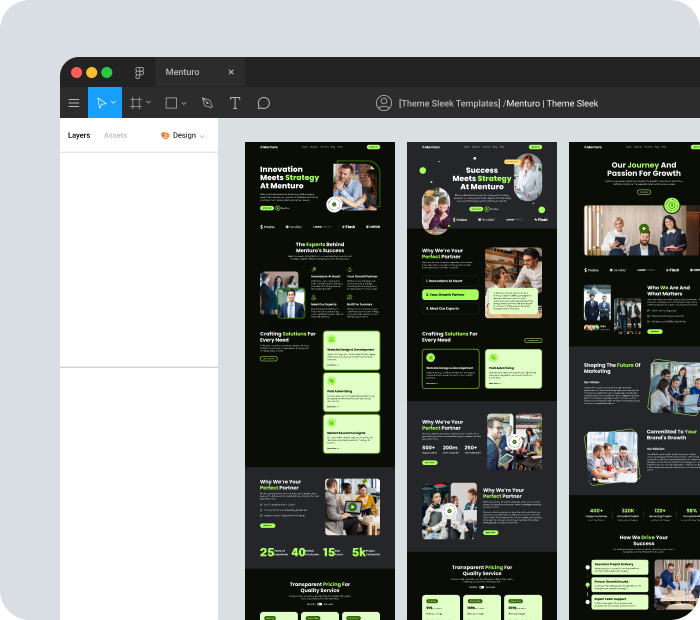700x620 pixels.
Task: Click 'How We Drive Your Success' heading
Action: click(x=643, y=540)
